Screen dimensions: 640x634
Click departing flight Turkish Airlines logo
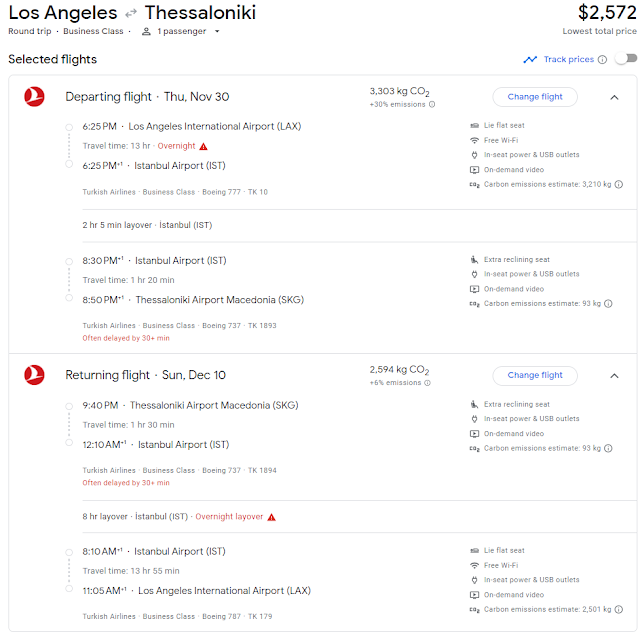tap(35, 97)
